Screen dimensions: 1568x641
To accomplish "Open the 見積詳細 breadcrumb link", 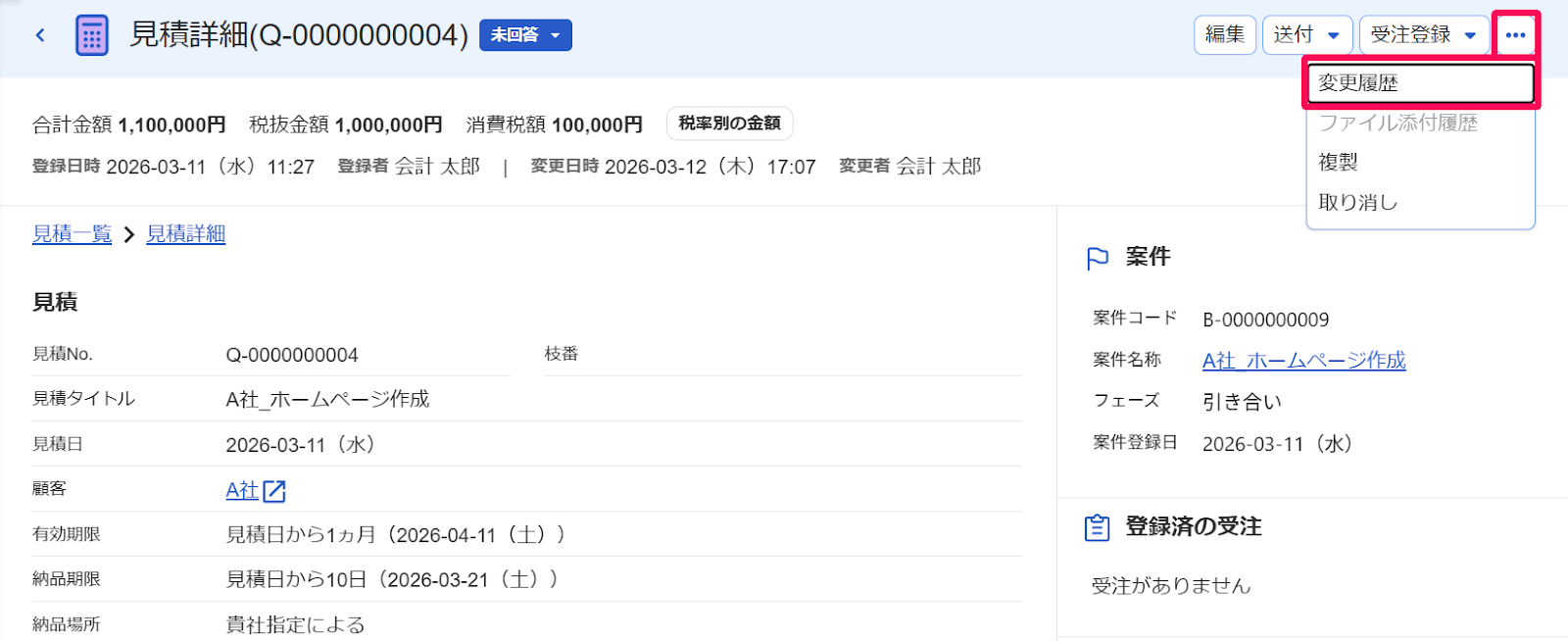I will click(186, 234).
